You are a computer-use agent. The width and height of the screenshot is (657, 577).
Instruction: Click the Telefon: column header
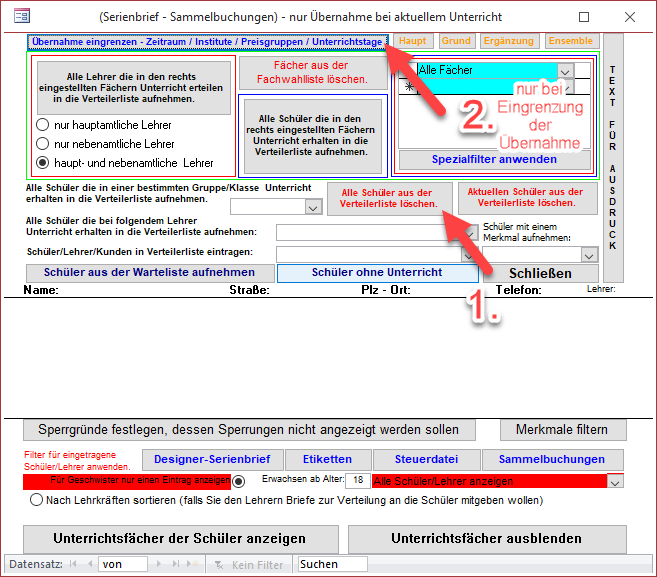[519, 290]
